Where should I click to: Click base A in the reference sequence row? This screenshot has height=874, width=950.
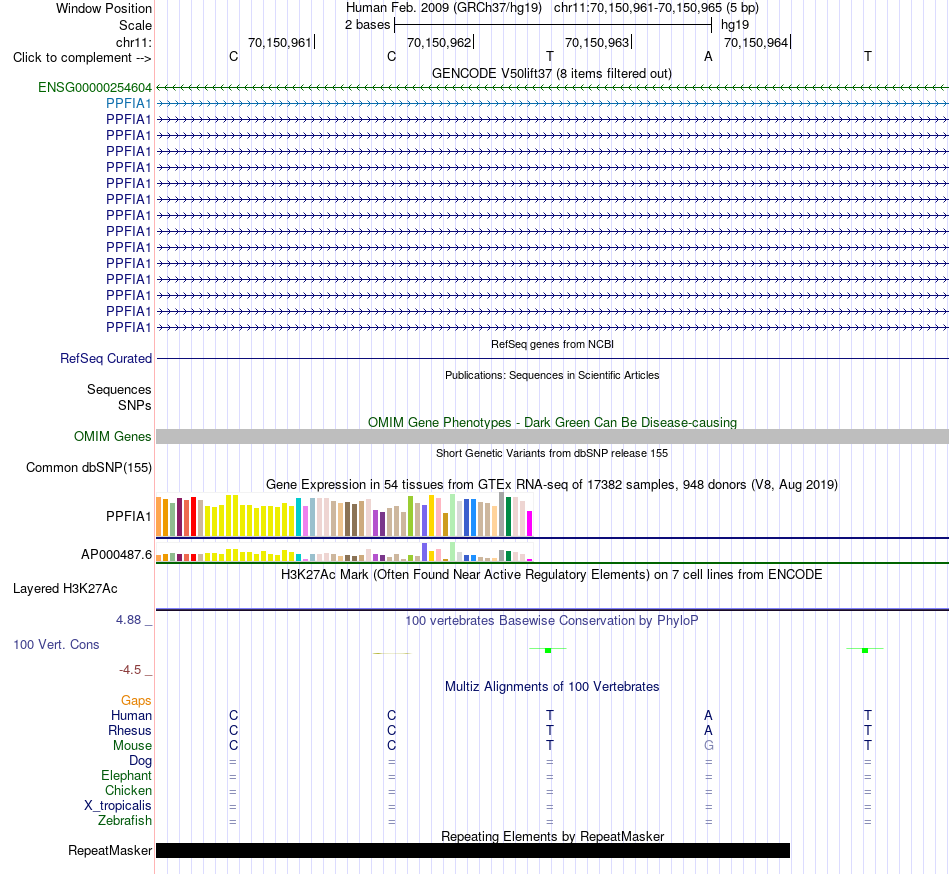708,57
